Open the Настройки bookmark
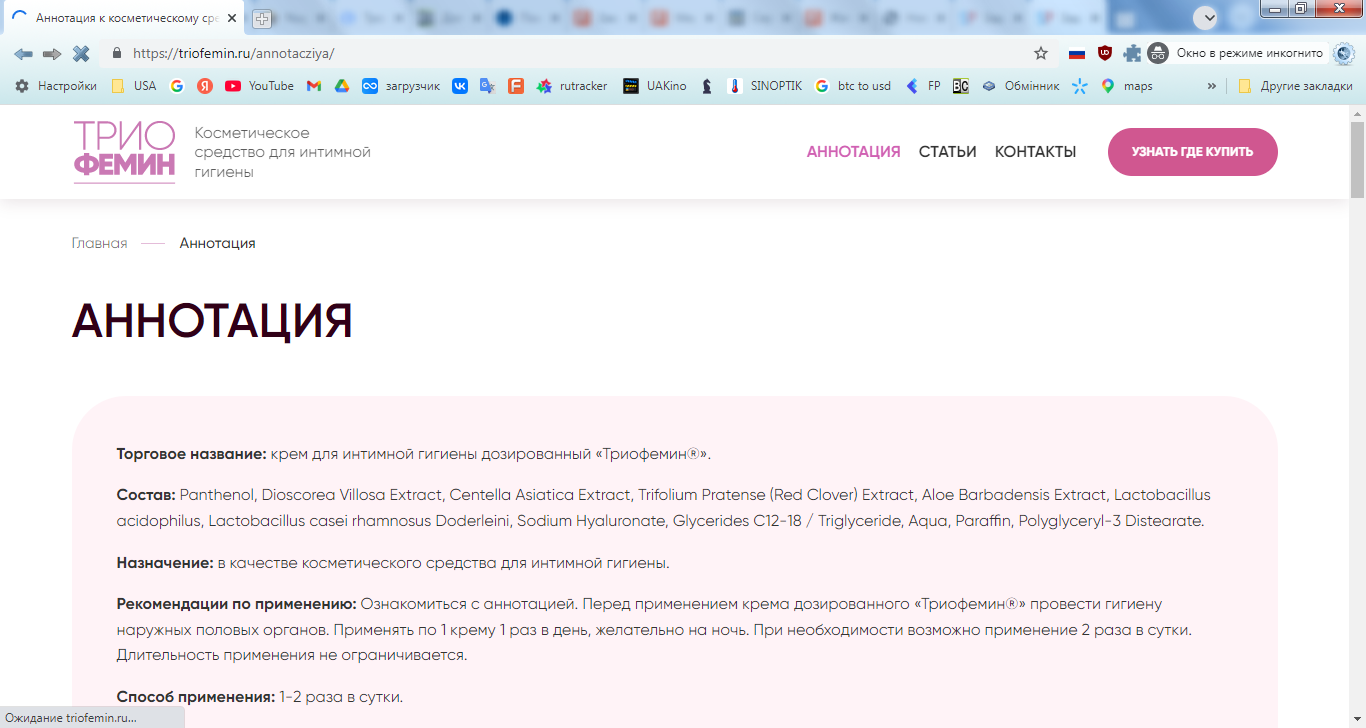The height and width of the screenshot is (728, 1366). point(56,86)
